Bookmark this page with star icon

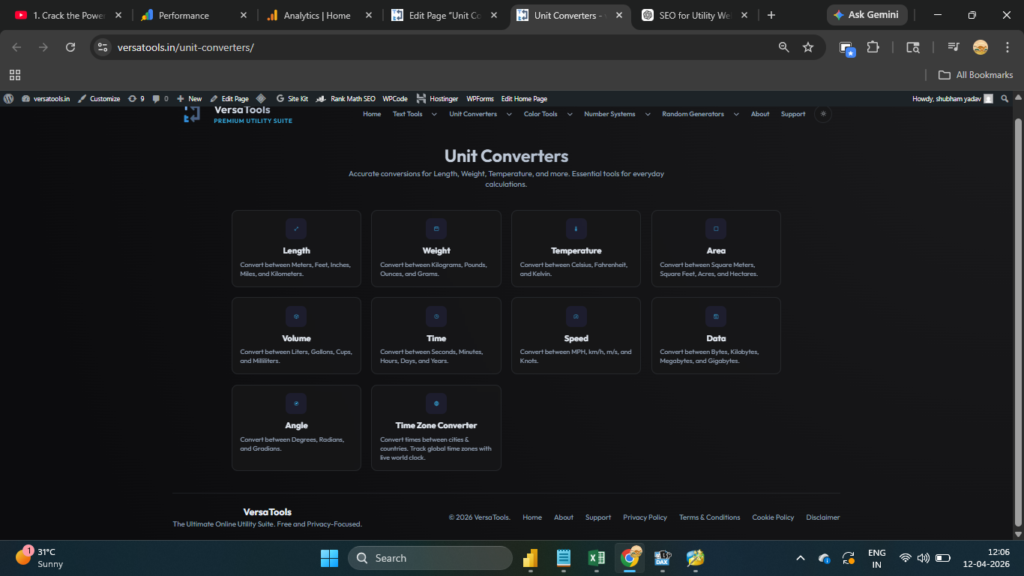pyautogui.click(x=808, y=47)
